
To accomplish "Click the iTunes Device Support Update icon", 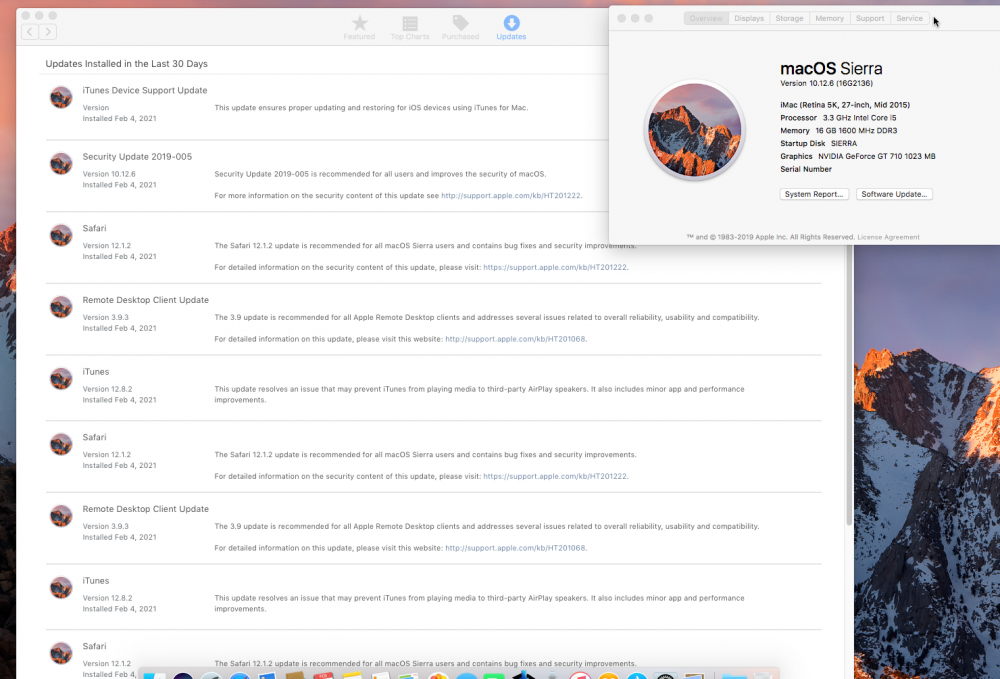I will click(61, 98).
